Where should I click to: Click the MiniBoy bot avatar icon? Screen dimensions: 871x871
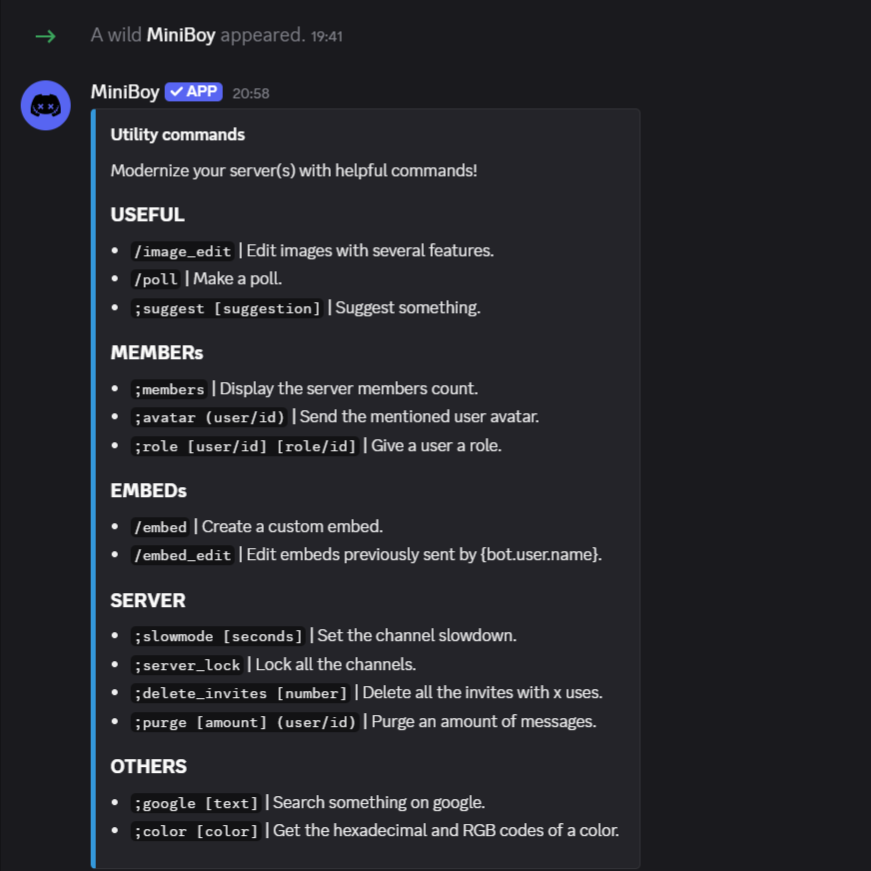coord(45,105)
